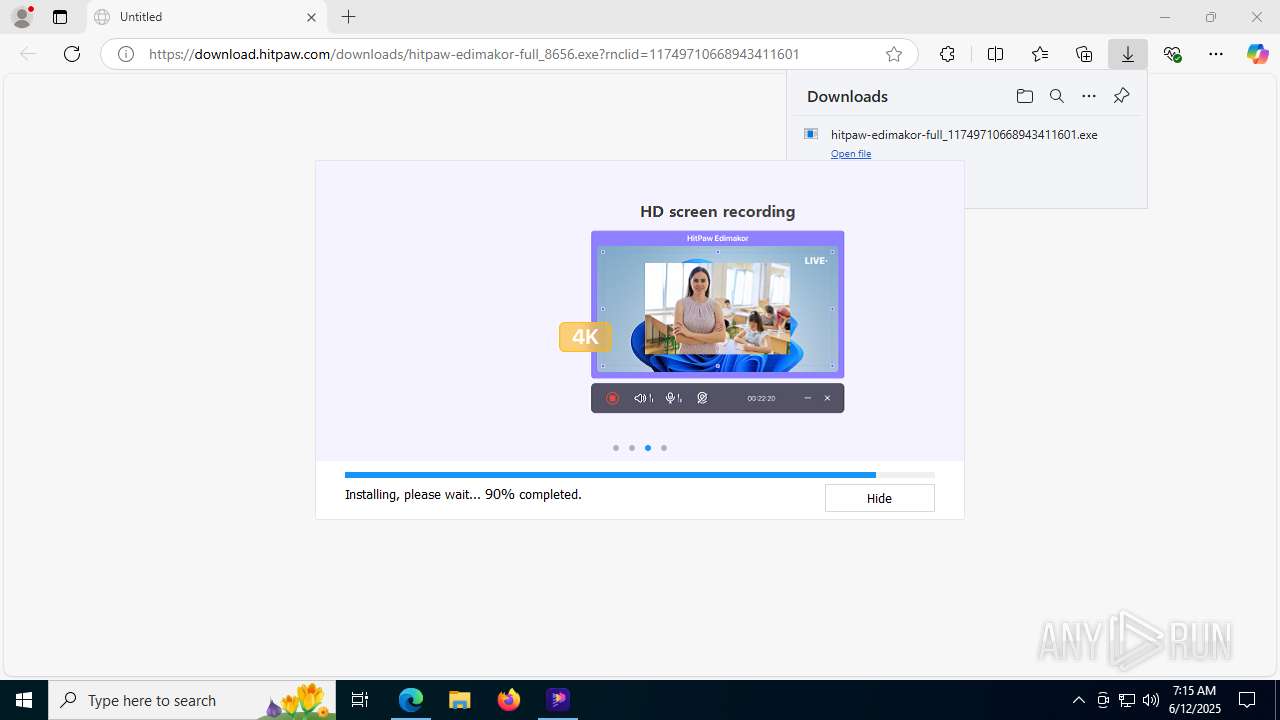Viewport: 1280px width, 720px height.
Task: Show hidden system tray icons
Action: [x=1078, y=700]
